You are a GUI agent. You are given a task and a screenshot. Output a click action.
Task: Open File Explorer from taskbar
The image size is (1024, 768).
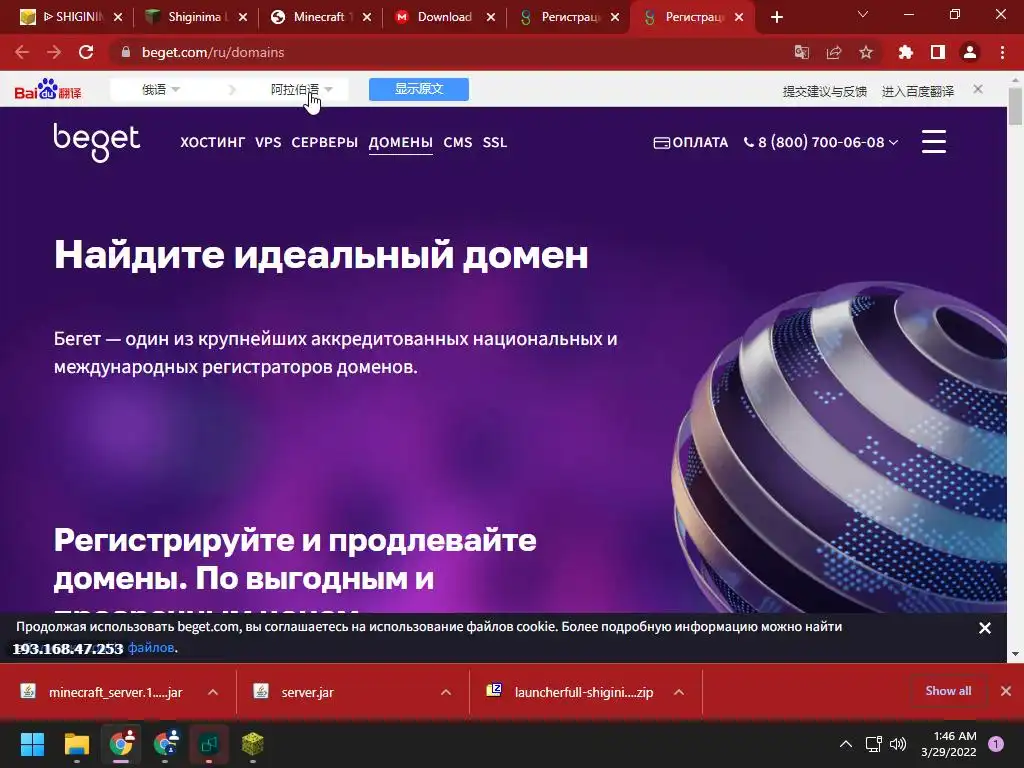(76, 744)
